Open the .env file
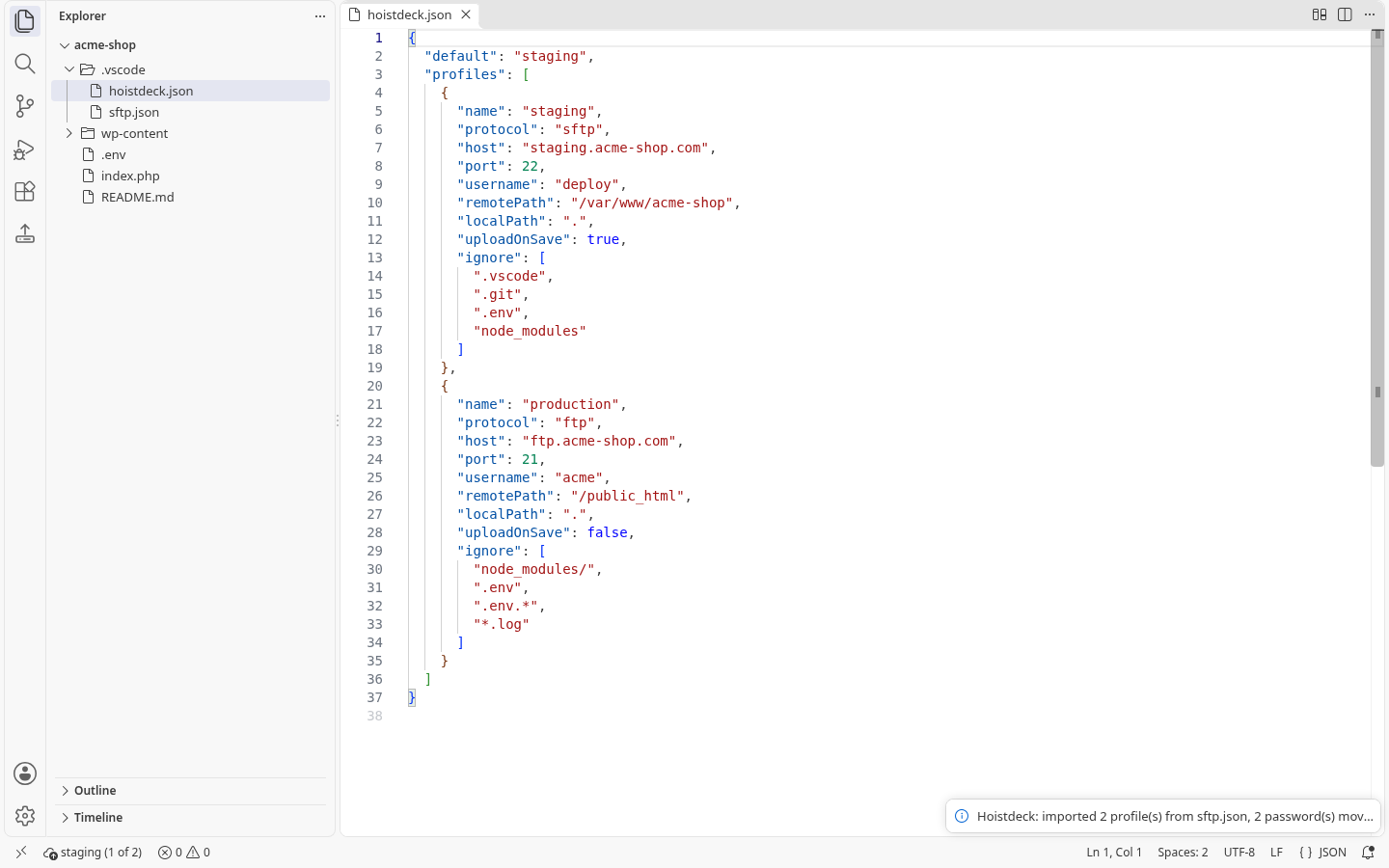 click(x=190, y=154)
